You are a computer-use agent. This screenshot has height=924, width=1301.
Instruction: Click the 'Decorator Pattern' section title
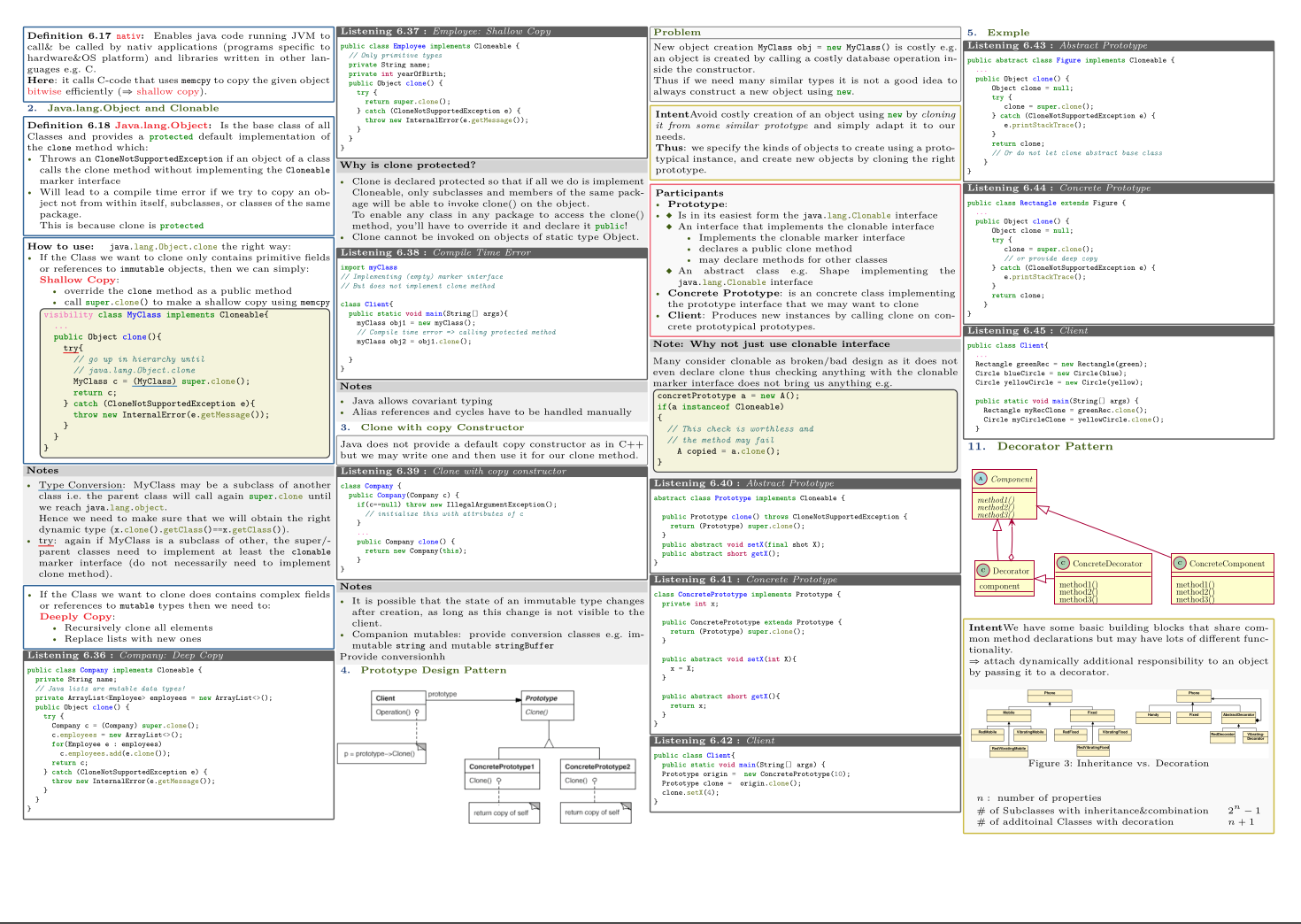pyautogui.click(x=1054, y=446)
